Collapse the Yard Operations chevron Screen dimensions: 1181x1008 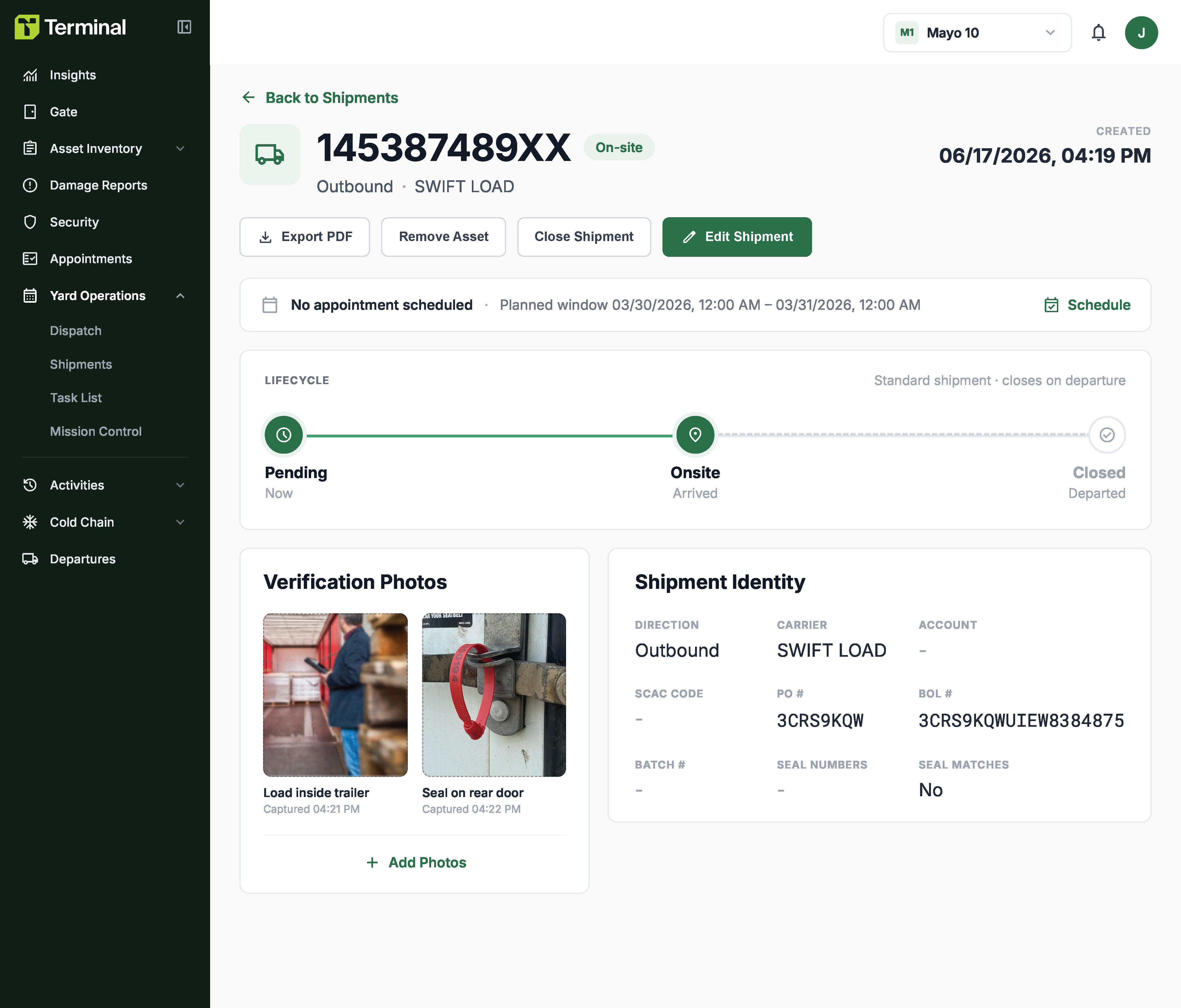[x=180, y=296]
